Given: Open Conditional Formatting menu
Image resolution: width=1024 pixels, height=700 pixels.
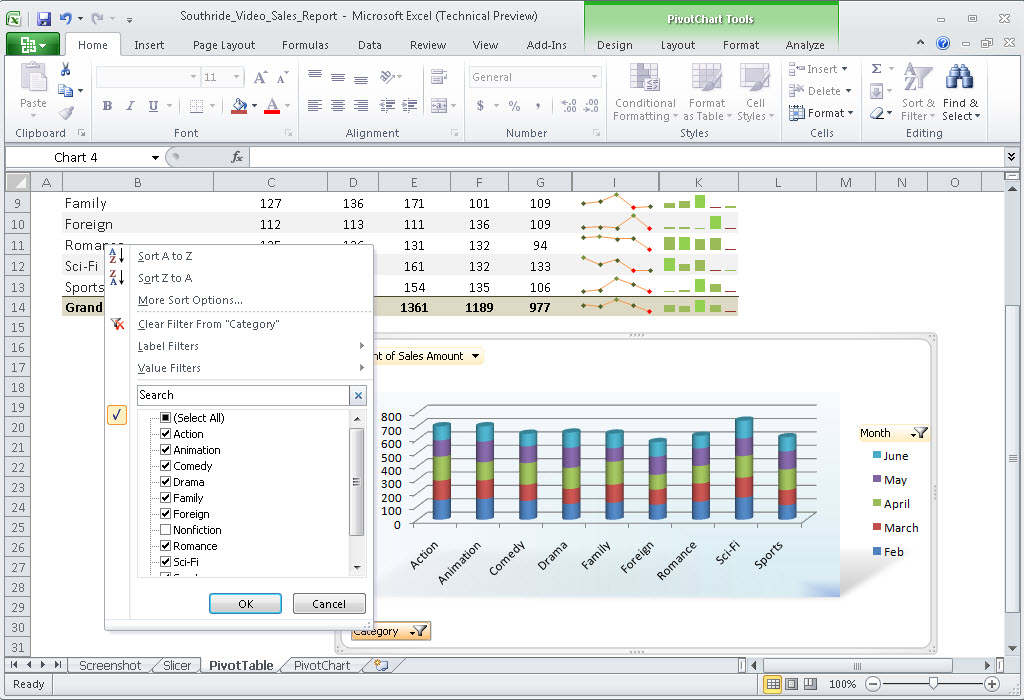Looking at the screenshot, I should (645, 92).
